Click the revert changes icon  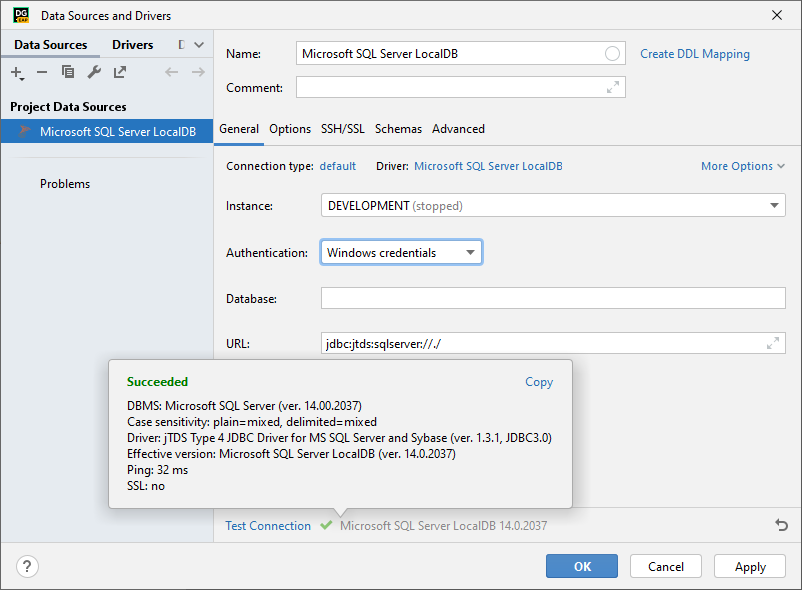(781, 525)
